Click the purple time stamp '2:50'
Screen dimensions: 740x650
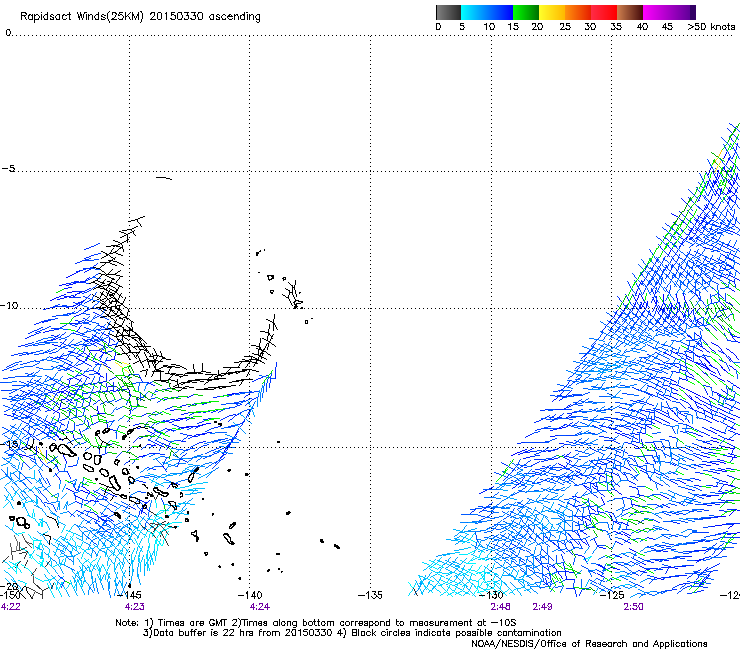click(x=633, y=607)
